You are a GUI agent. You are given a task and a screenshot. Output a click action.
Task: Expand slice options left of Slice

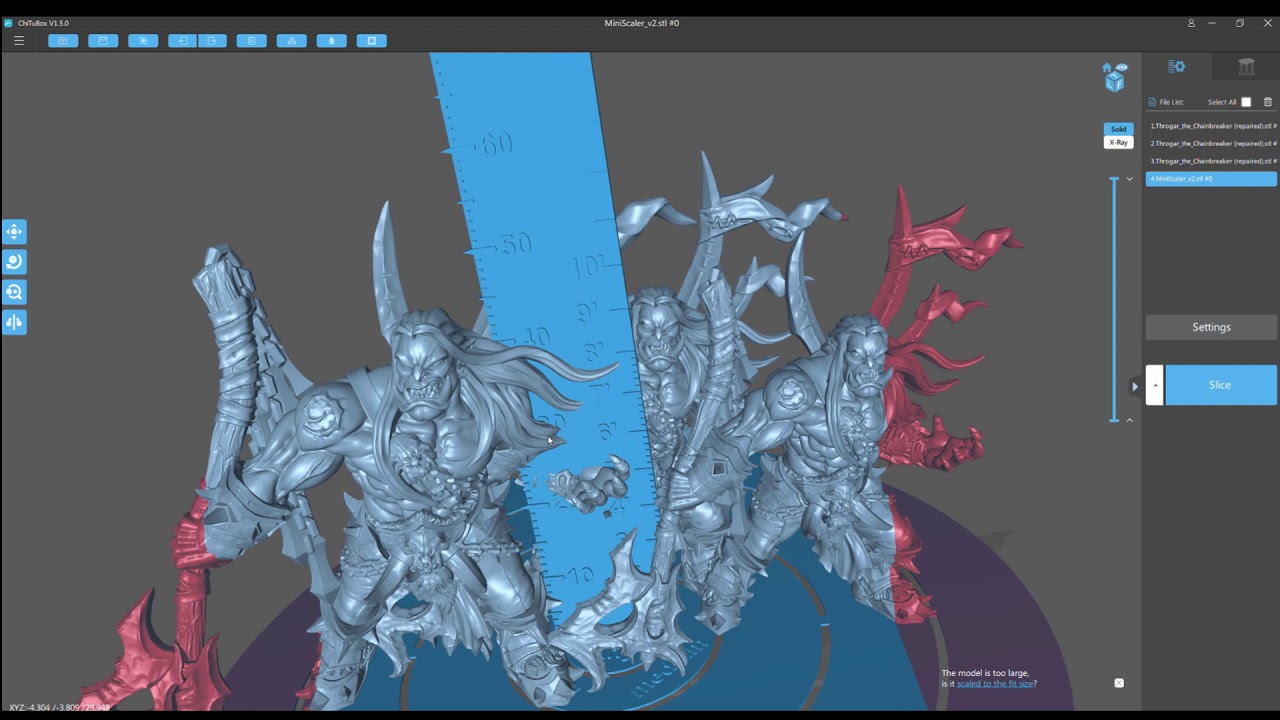pyautogui.click(x=1155, y=385)
